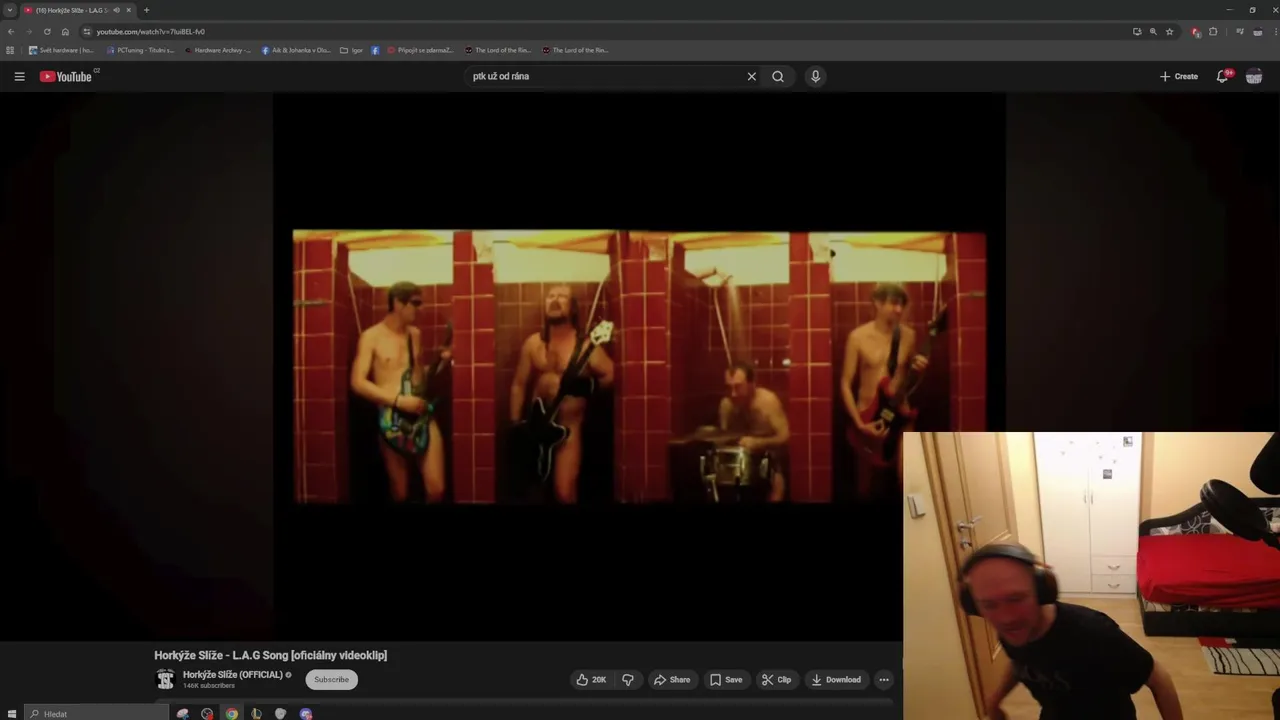The image size is (1280, 720).
Task: Open the red extension icon
Action: click(1196, 32)
